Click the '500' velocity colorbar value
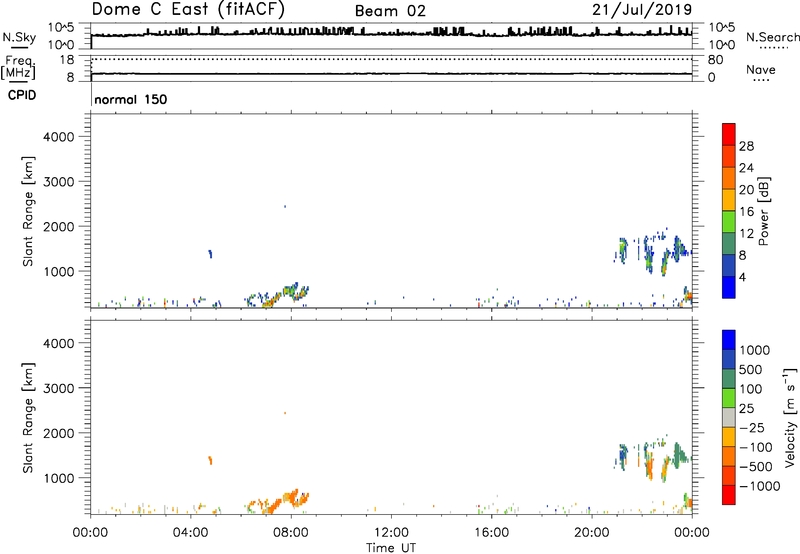The width and height of the screenshot is (800, 554). coord(750,370)
